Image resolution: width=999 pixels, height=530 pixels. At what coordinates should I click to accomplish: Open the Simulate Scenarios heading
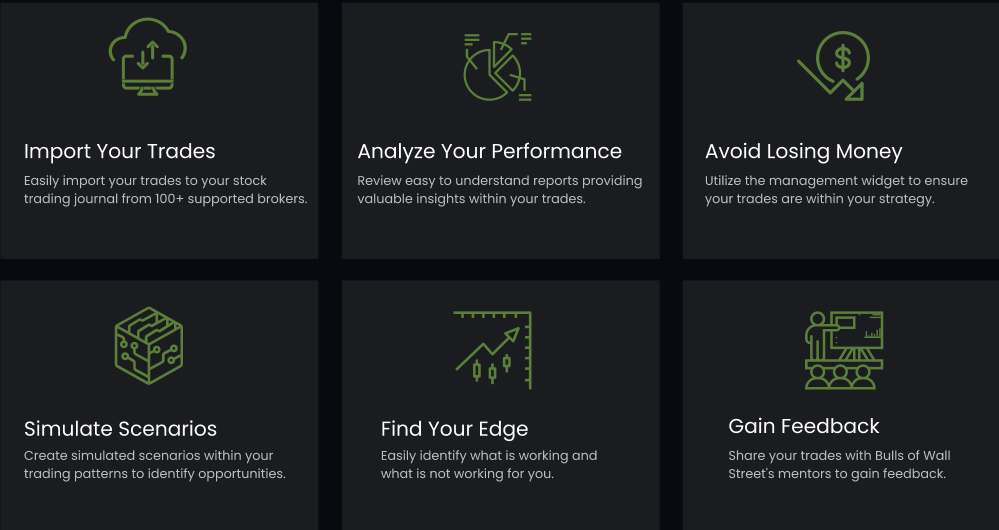pyautogui.click(x=120, y=429)
